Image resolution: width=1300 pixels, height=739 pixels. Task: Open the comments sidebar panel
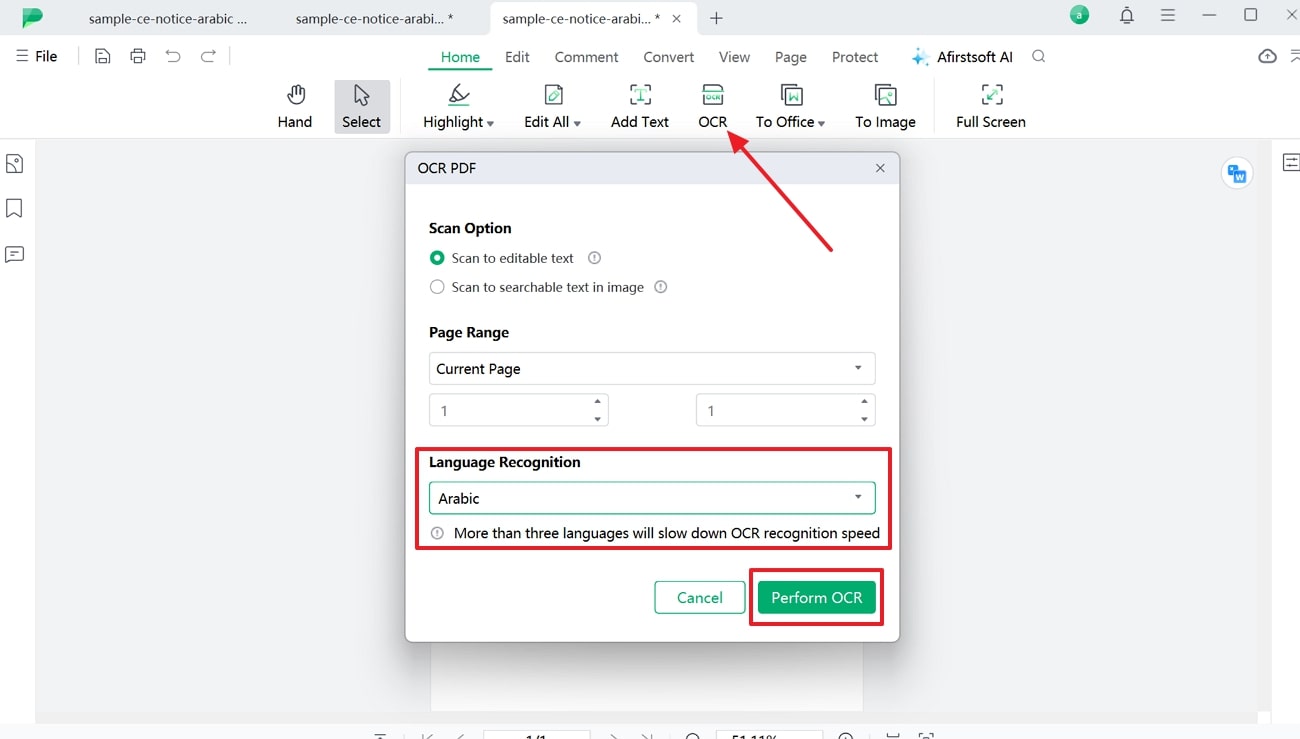coord(14,254)
